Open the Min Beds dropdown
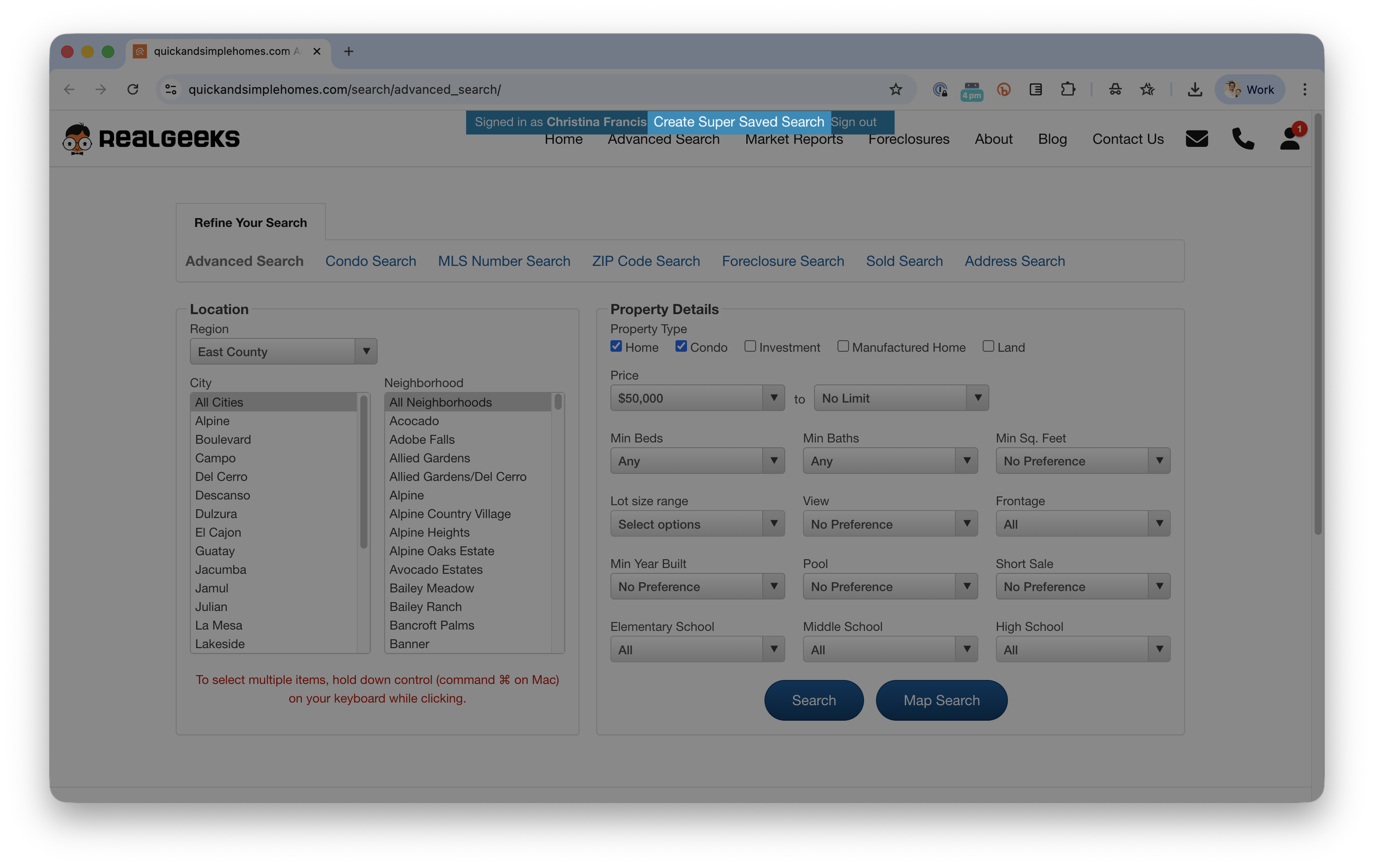This screenshot has width=1374, height=868. click(x=697, y=461)
